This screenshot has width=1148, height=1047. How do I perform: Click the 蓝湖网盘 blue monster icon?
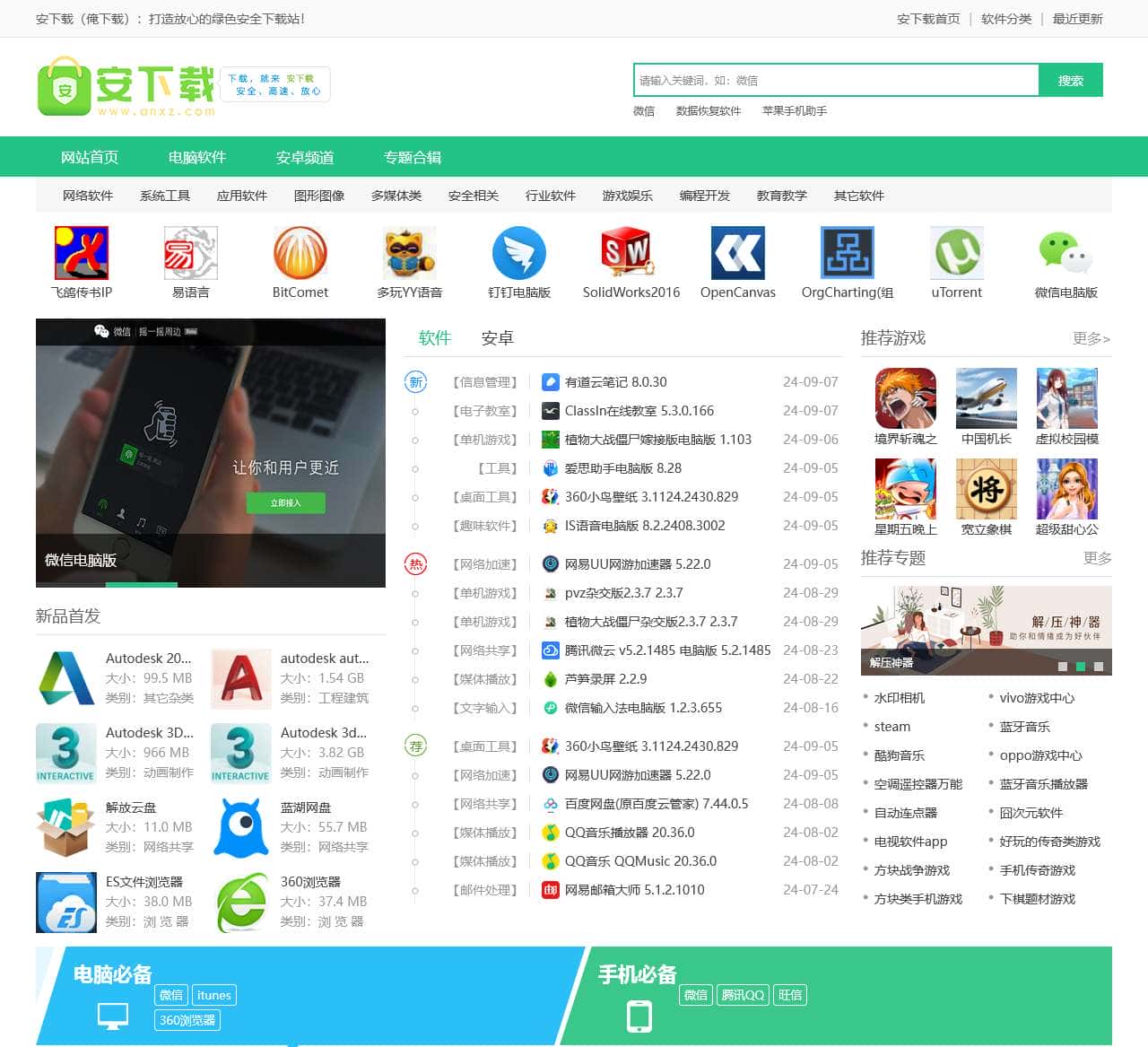coord(241,827)
